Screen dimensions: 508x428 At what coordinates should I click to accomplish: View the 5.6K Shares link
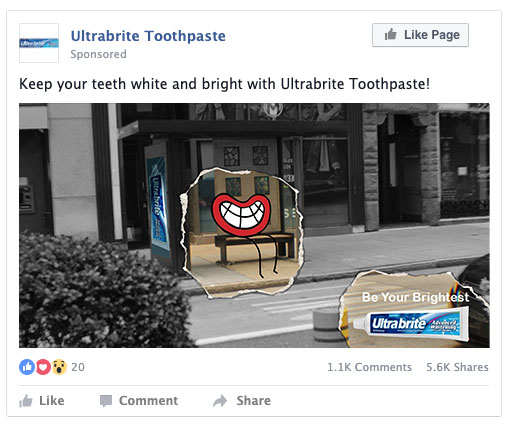[x=457, y=367]
